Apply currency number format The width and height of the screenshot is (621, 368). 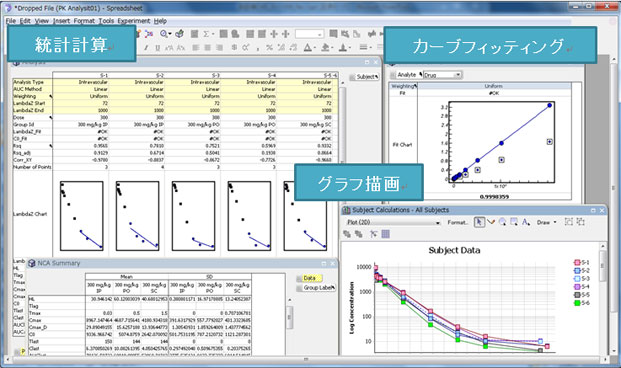point(234,48)
